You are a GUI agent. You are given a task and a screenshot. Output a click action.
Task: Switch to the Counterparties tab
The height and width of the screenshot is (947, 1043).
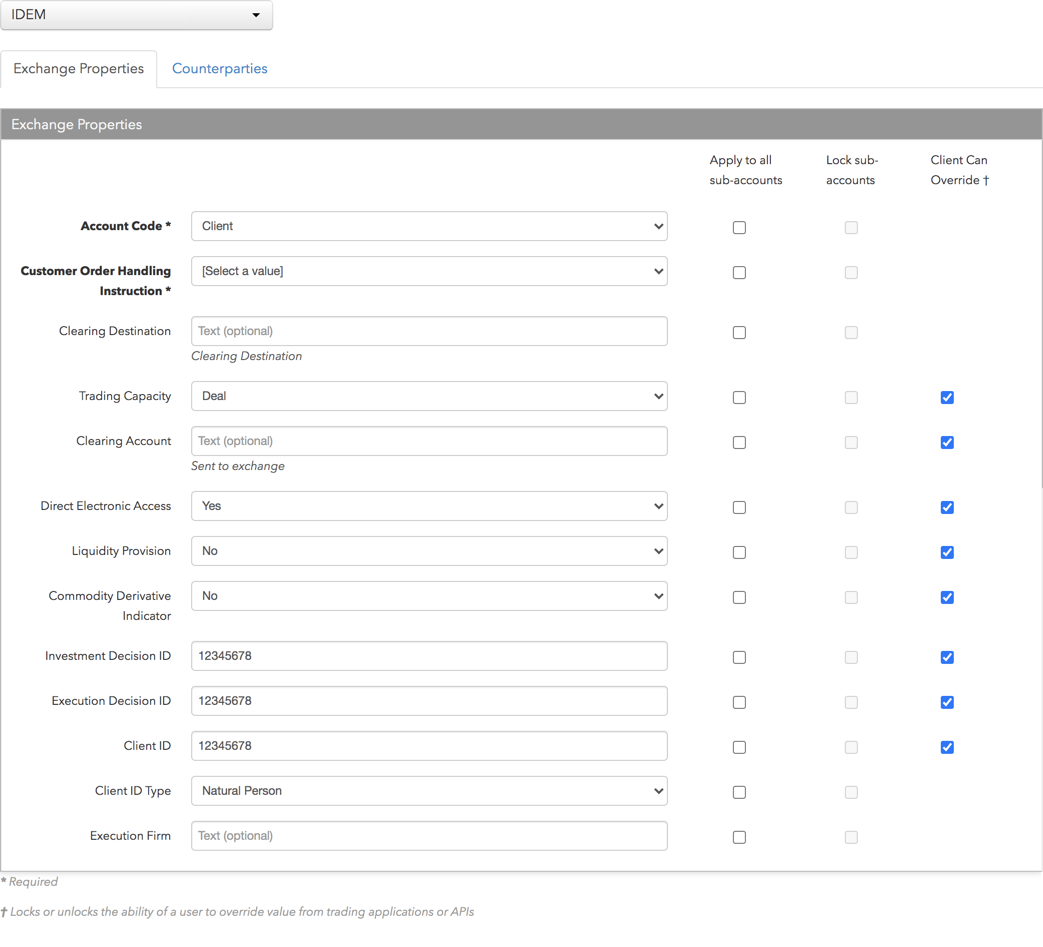click(219, 68)
